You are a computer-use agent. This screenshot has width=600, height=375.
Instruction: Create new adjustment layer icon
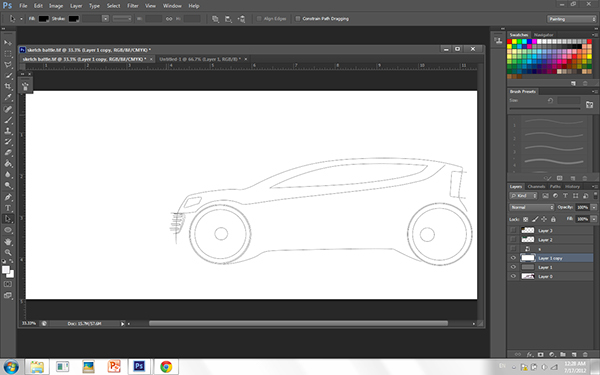[x=552, y=355]
